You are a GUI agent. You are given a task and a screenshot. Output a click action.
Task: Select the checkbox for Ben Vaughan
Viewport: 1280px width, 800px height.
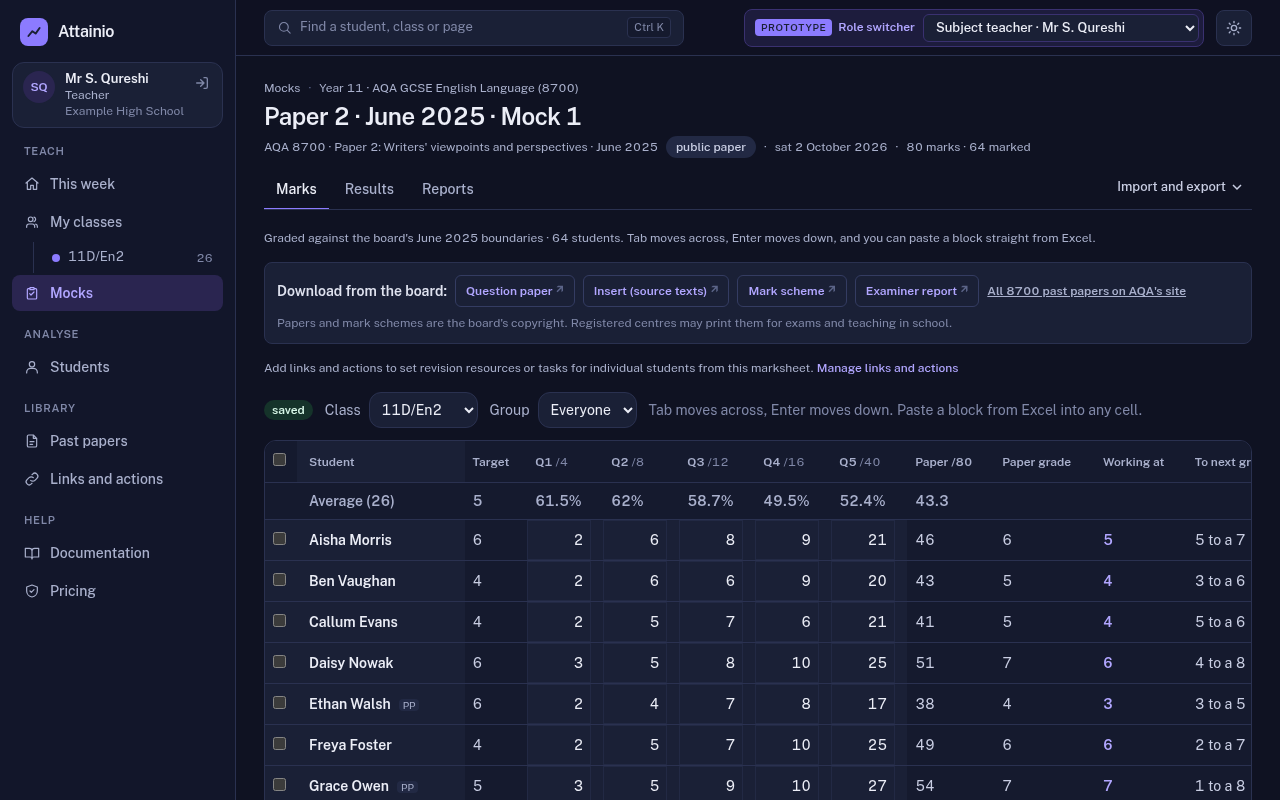tap(280, 580)
